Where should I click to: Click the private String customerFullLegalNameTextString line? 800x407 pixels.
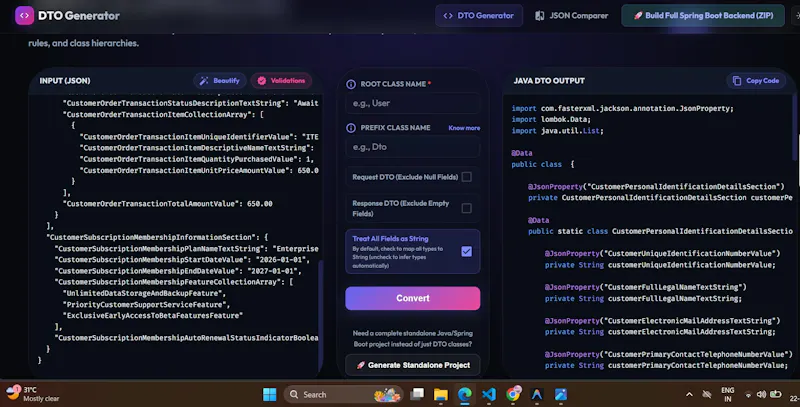pos(643,298)
